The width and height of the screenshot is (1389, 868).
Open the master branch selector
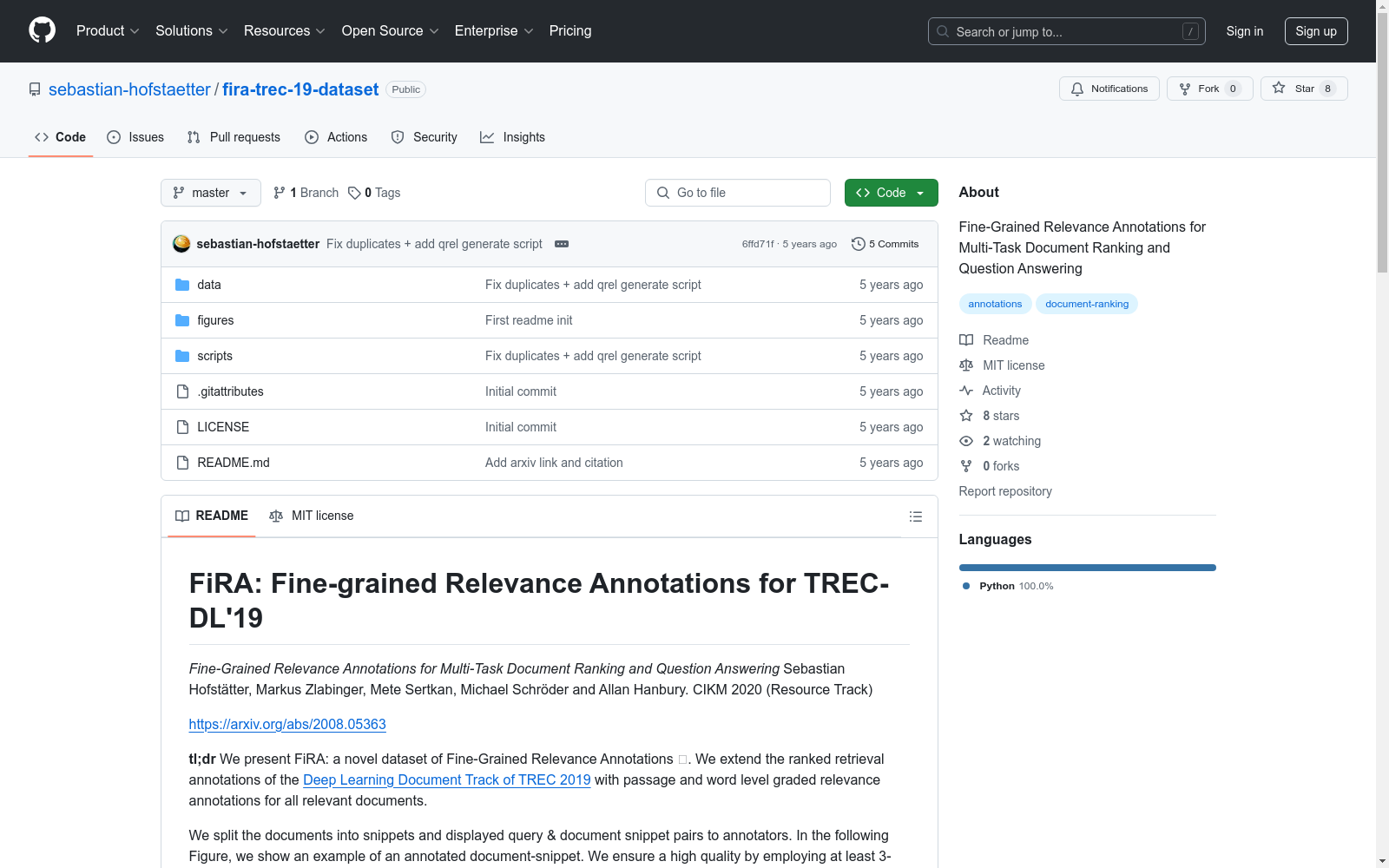coord(211,193)
